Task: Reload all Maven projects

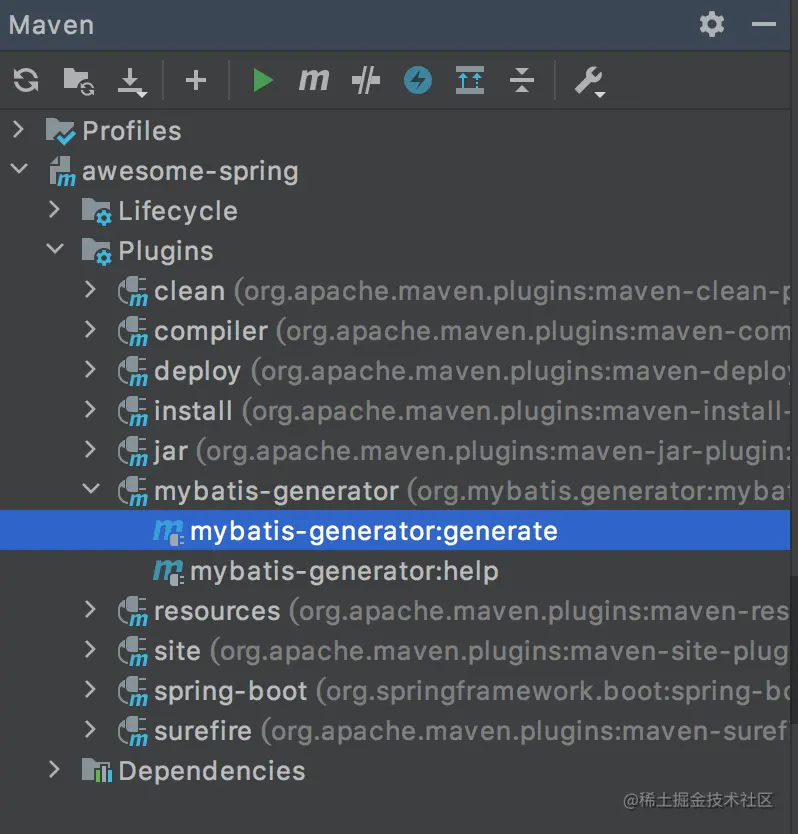Action: pyautogui.click(x=26, y=81)
